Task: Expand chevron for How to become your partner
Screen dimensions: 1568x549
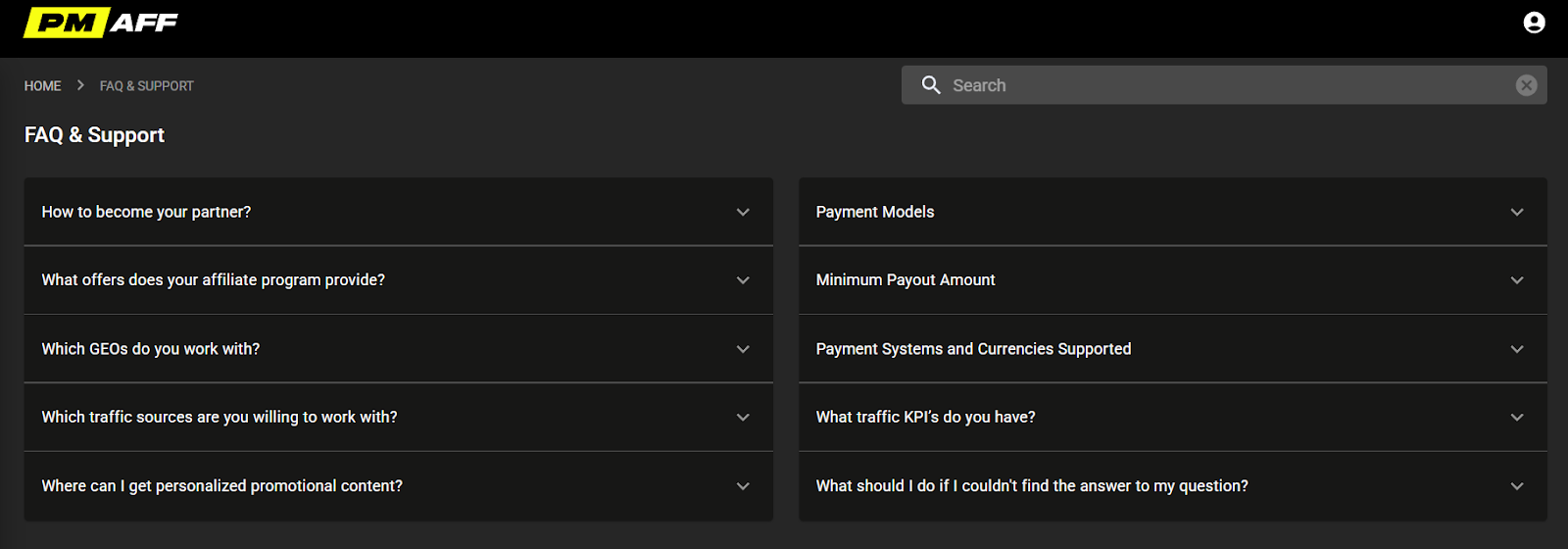Action: [x=743, y=212]
